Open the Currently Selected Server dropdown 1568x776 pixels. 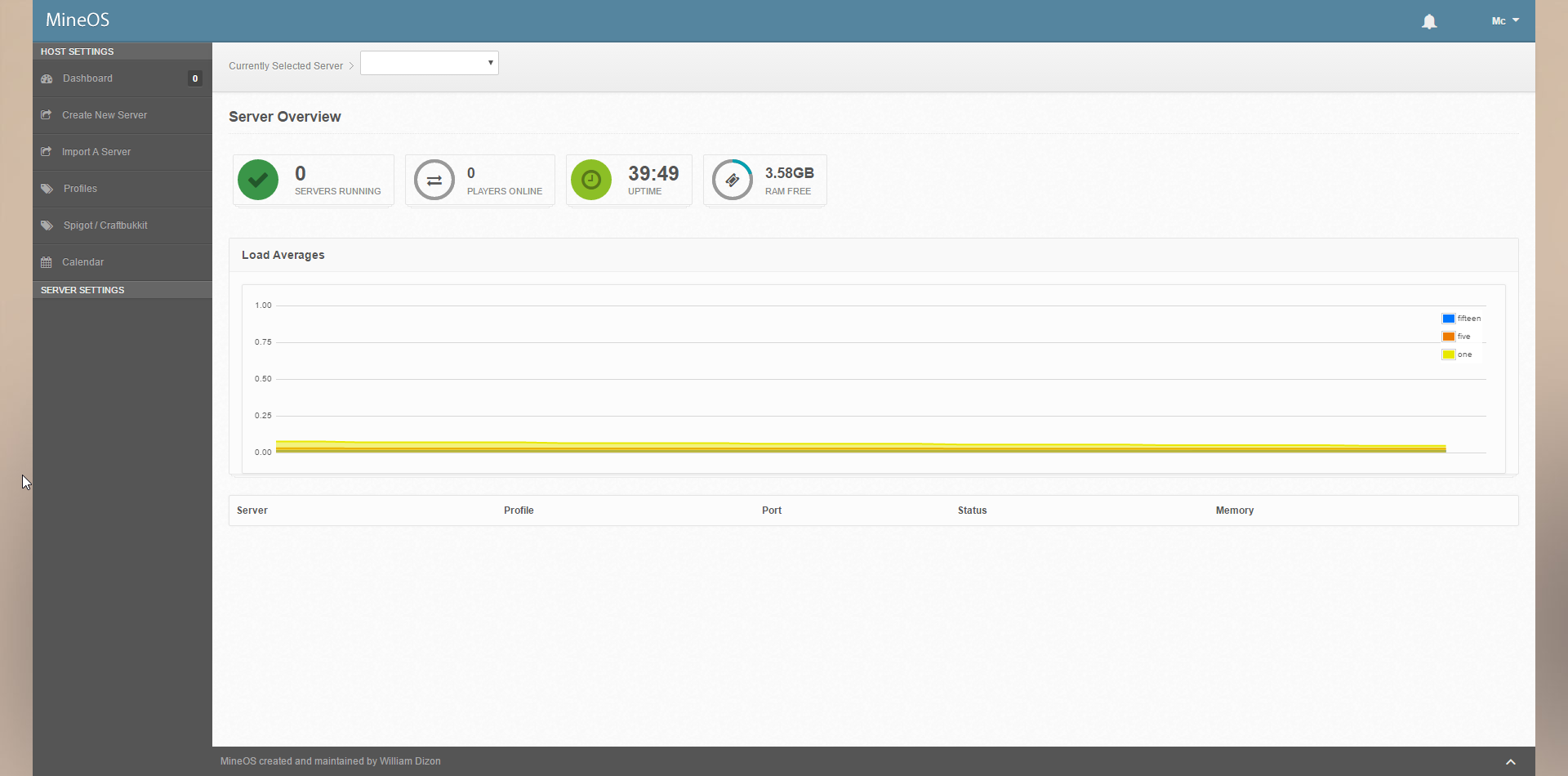pyautogui.click(x=430, y=63)
